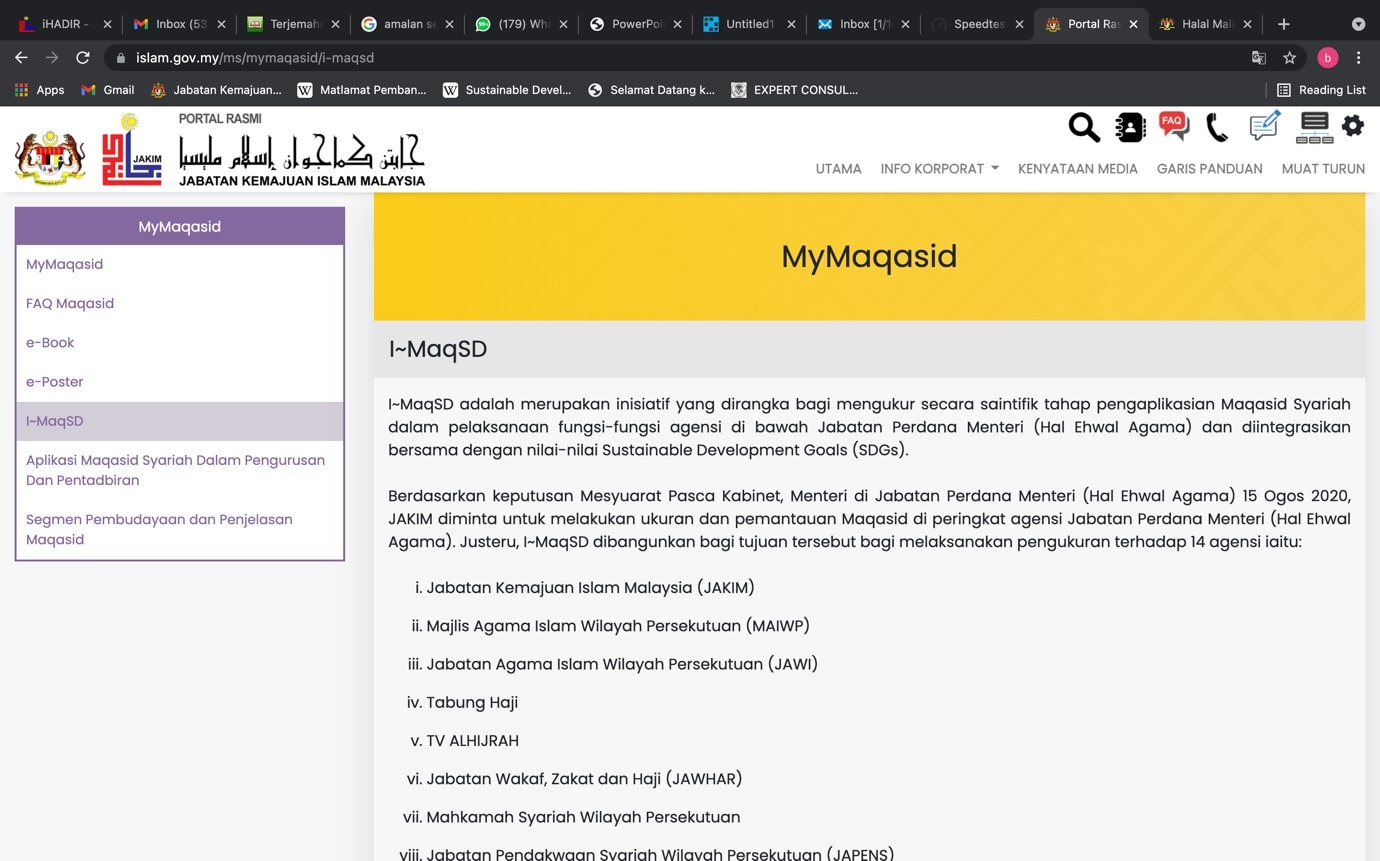This screenshot has height=861, width=1380.
Task: Open Chrome three-dot menu
Action: pyautogui.click(x=1358, y=58)
